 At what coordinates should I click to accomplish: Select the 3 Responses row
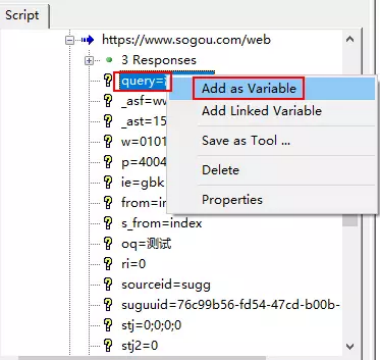[x=159, y=60]
